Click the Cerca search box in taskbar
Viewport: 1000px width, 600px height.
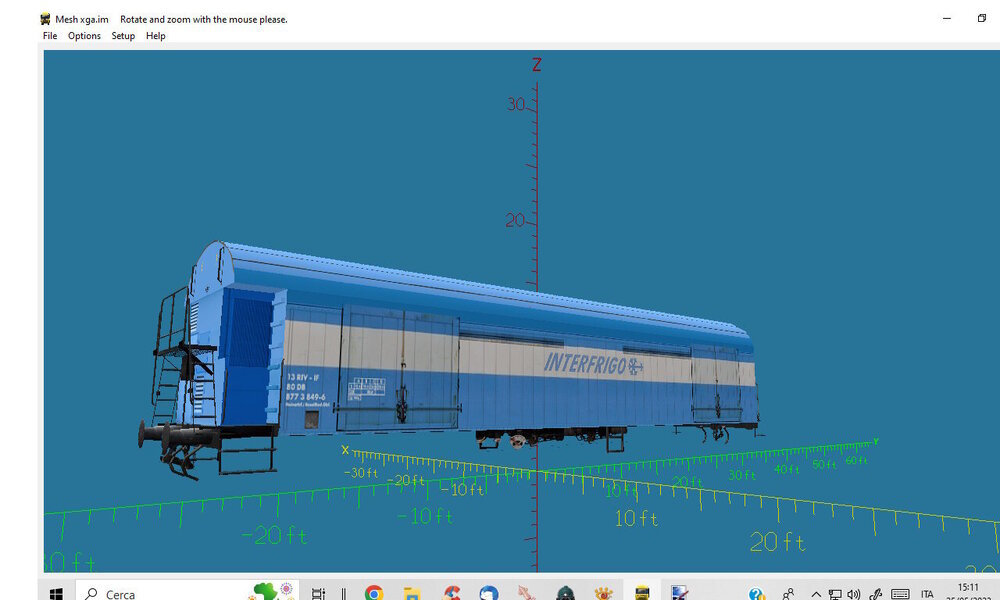pyautogui.click(x=187, y=592)
